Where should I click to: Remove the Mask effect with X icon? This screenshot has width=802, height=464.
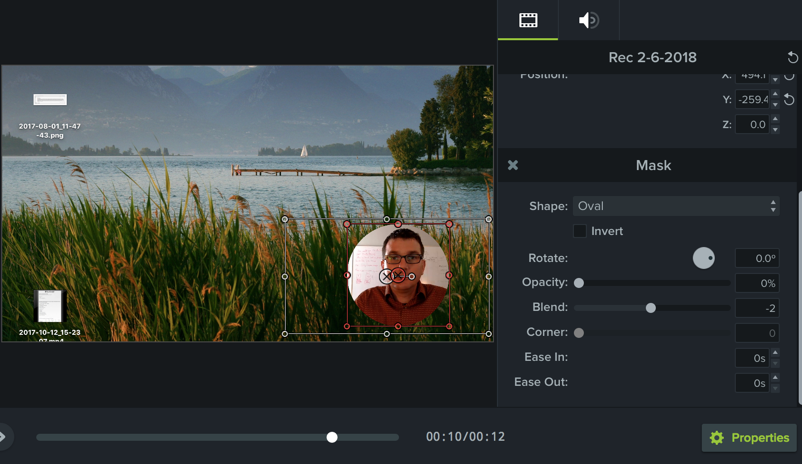click(x=513, y=165)
